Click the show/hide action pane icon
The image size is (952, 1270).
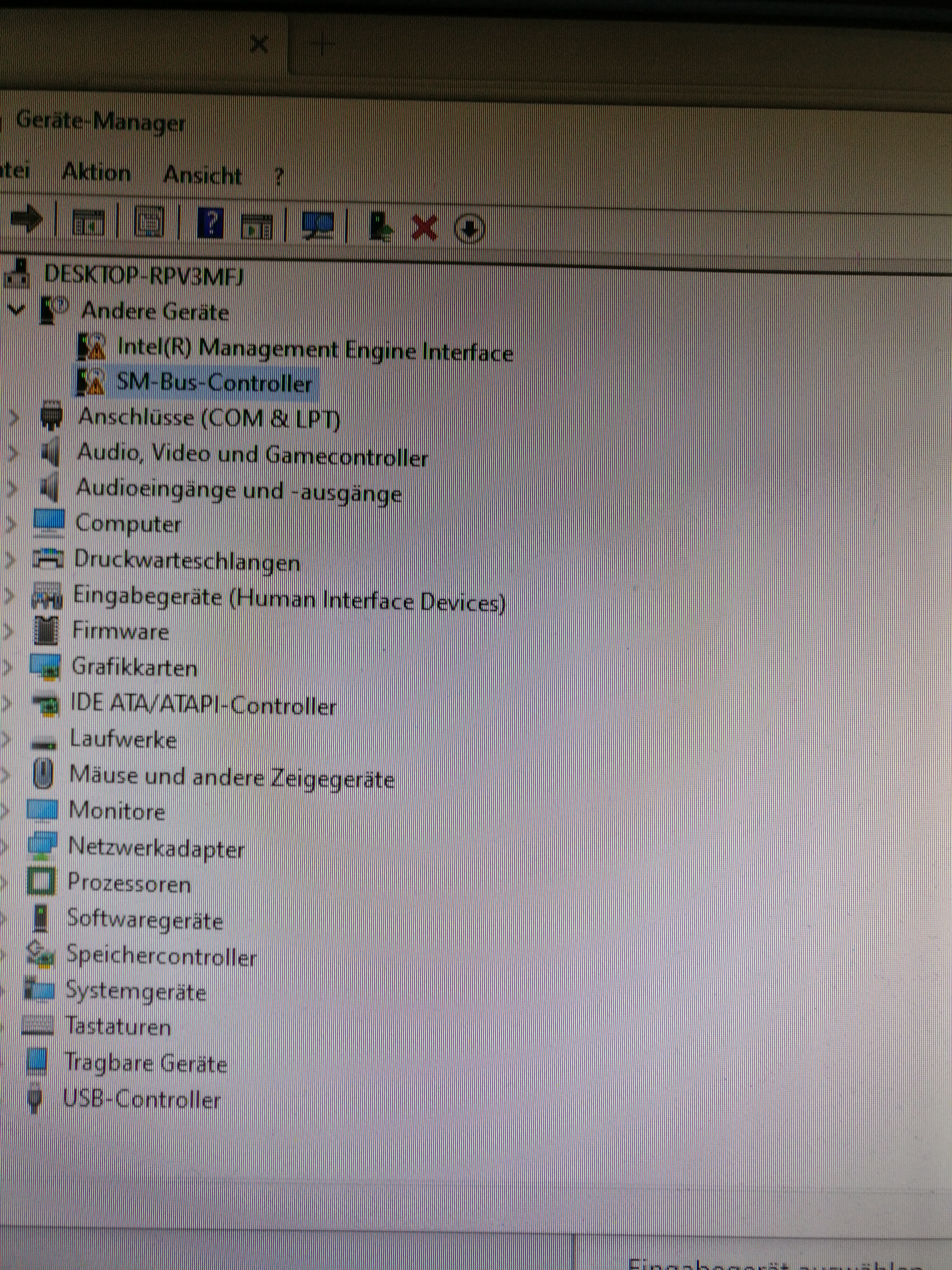coord(257,226)
